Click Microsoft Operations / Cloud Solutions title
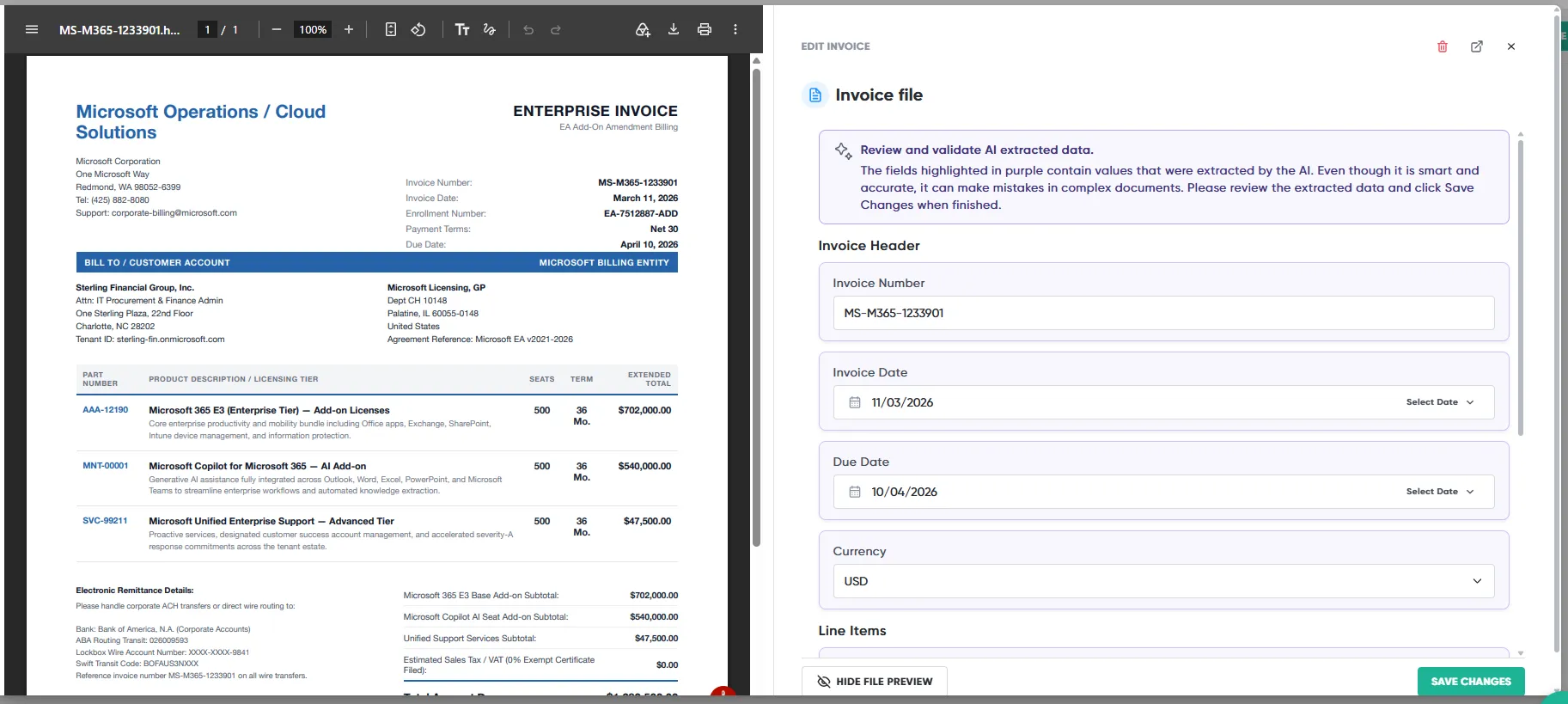 point(200,122)
